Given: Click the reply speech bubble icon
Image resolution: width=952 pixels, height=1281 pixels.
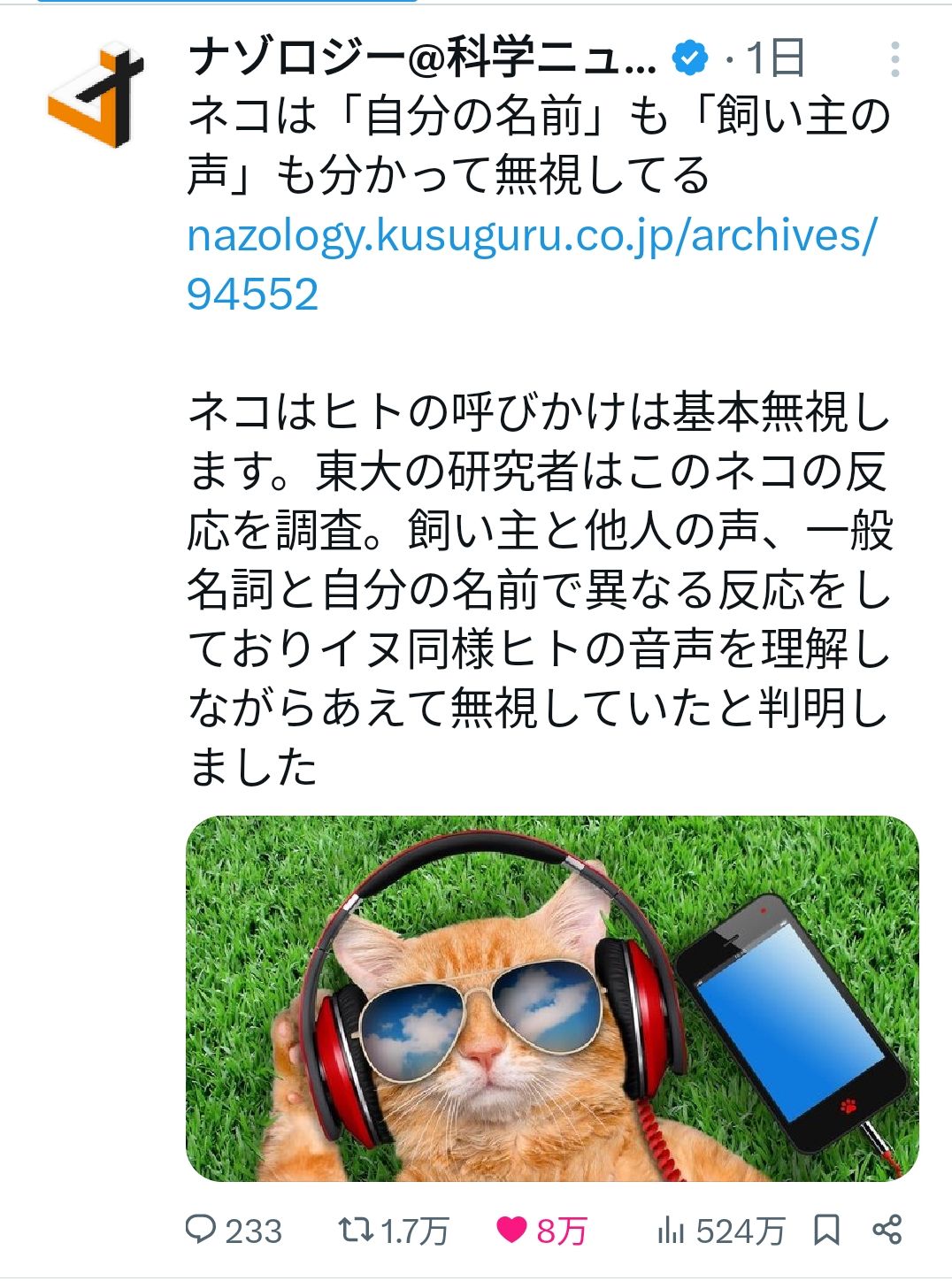Looking at the screenshot, I should pos(201,1229).
